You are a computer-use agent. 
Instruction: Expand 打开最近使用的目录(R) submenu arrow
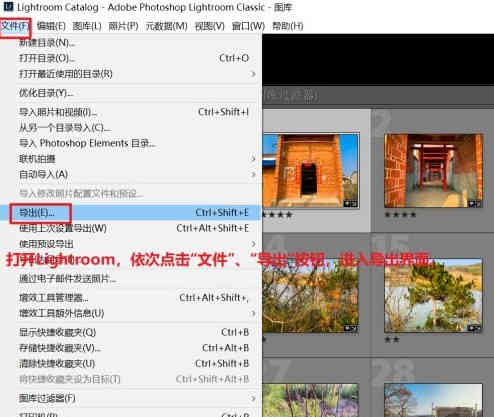[x=253, y=74]
